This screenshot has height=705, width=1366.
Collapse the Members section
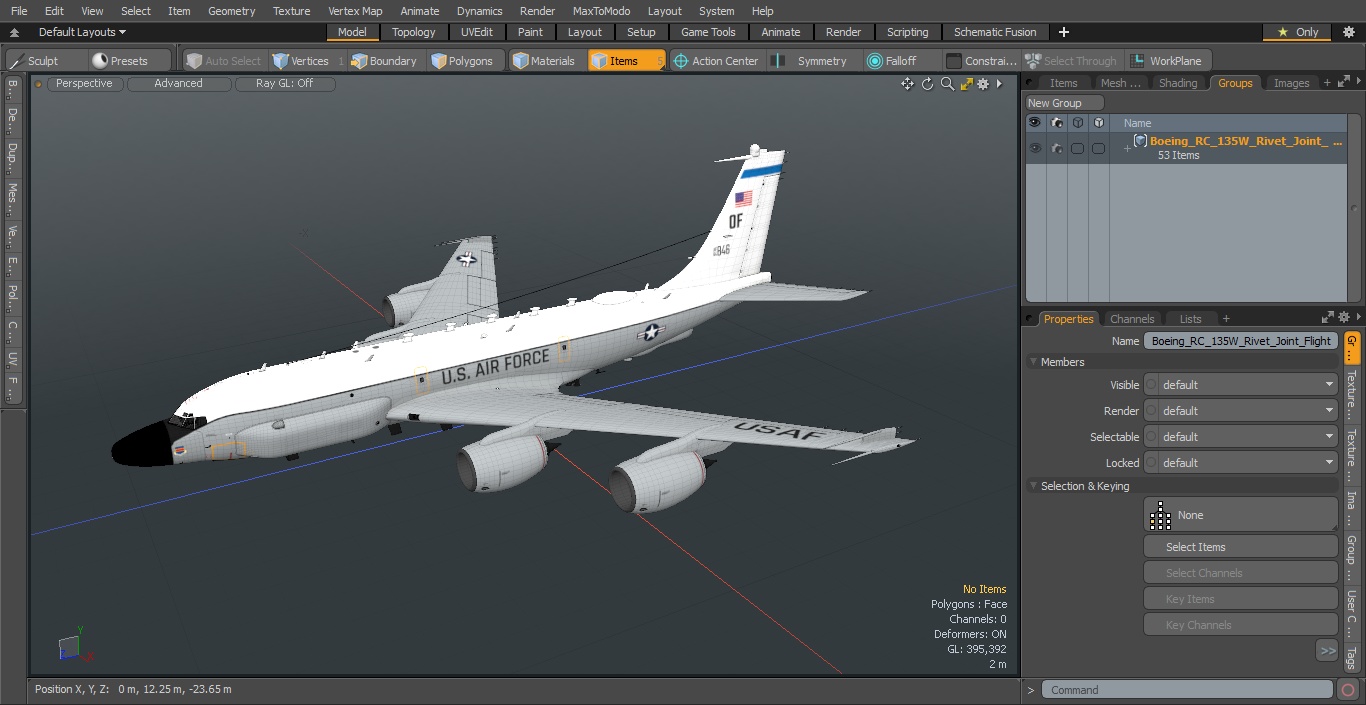point(1033,362)
